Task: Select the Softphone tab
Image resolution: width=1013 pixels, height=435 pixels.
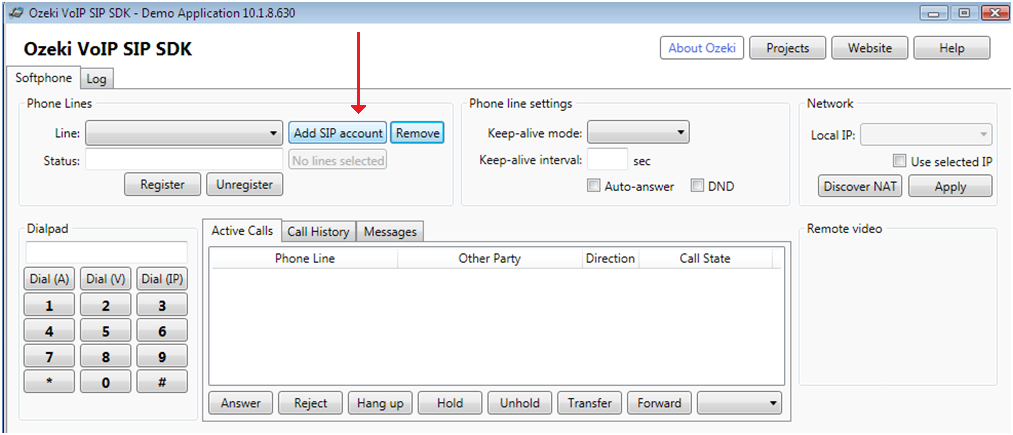Action: [x=43, y=78]
